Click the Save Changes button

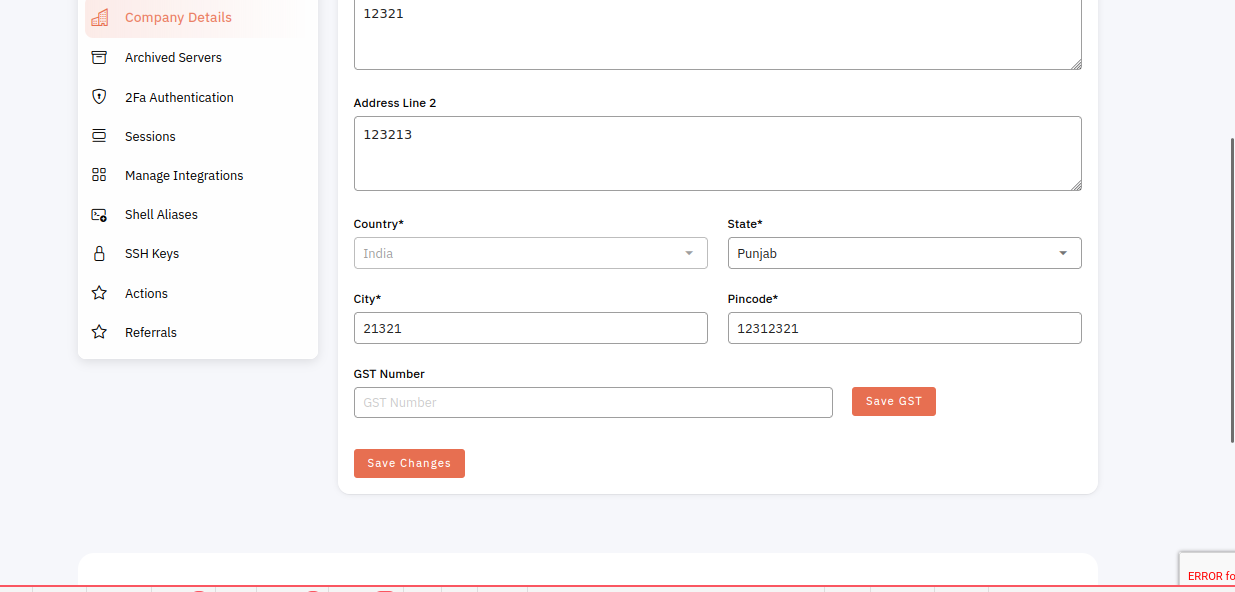coord(409,463)
